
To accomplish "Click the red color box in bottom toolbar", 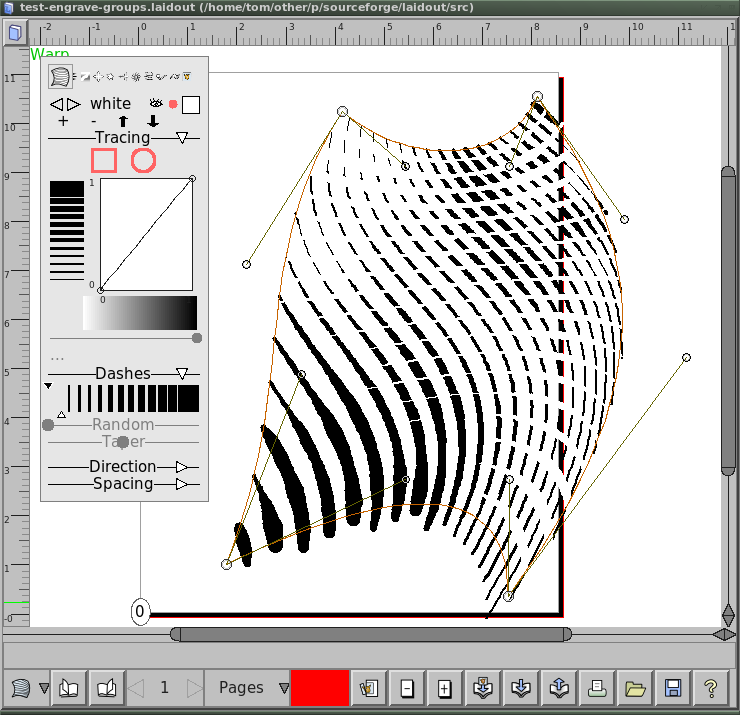I will click(320, 688).
